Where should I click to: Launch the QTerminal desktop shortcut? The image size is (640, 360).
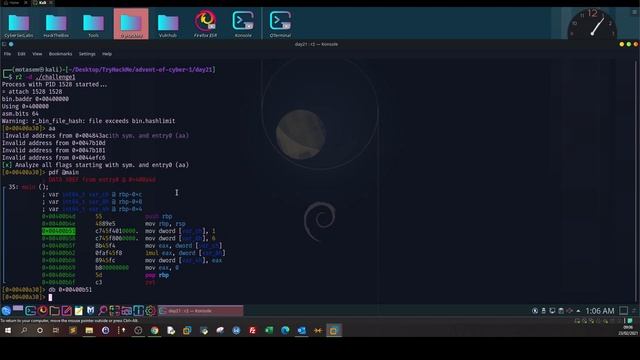pos(280,24)
